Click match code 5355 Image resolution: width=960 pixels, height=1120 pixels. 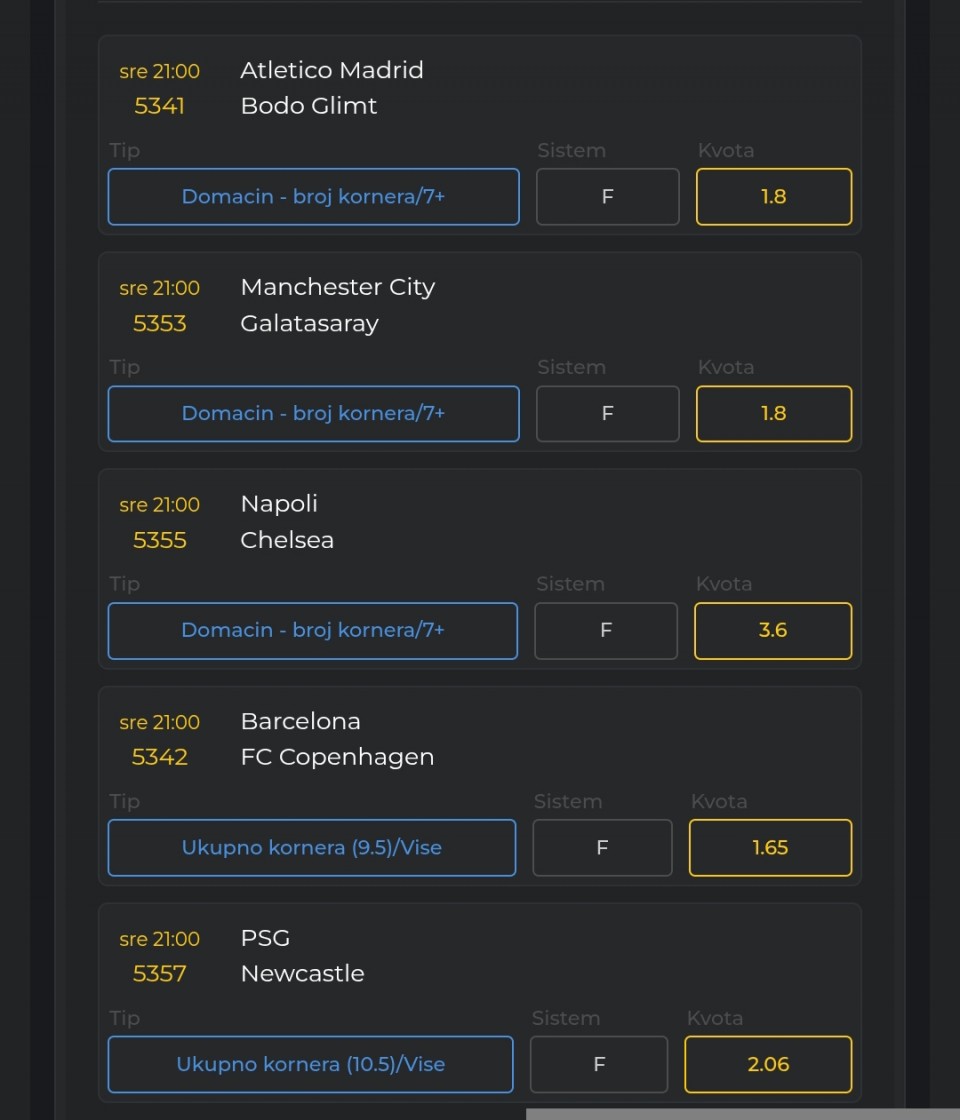[160, 540]
